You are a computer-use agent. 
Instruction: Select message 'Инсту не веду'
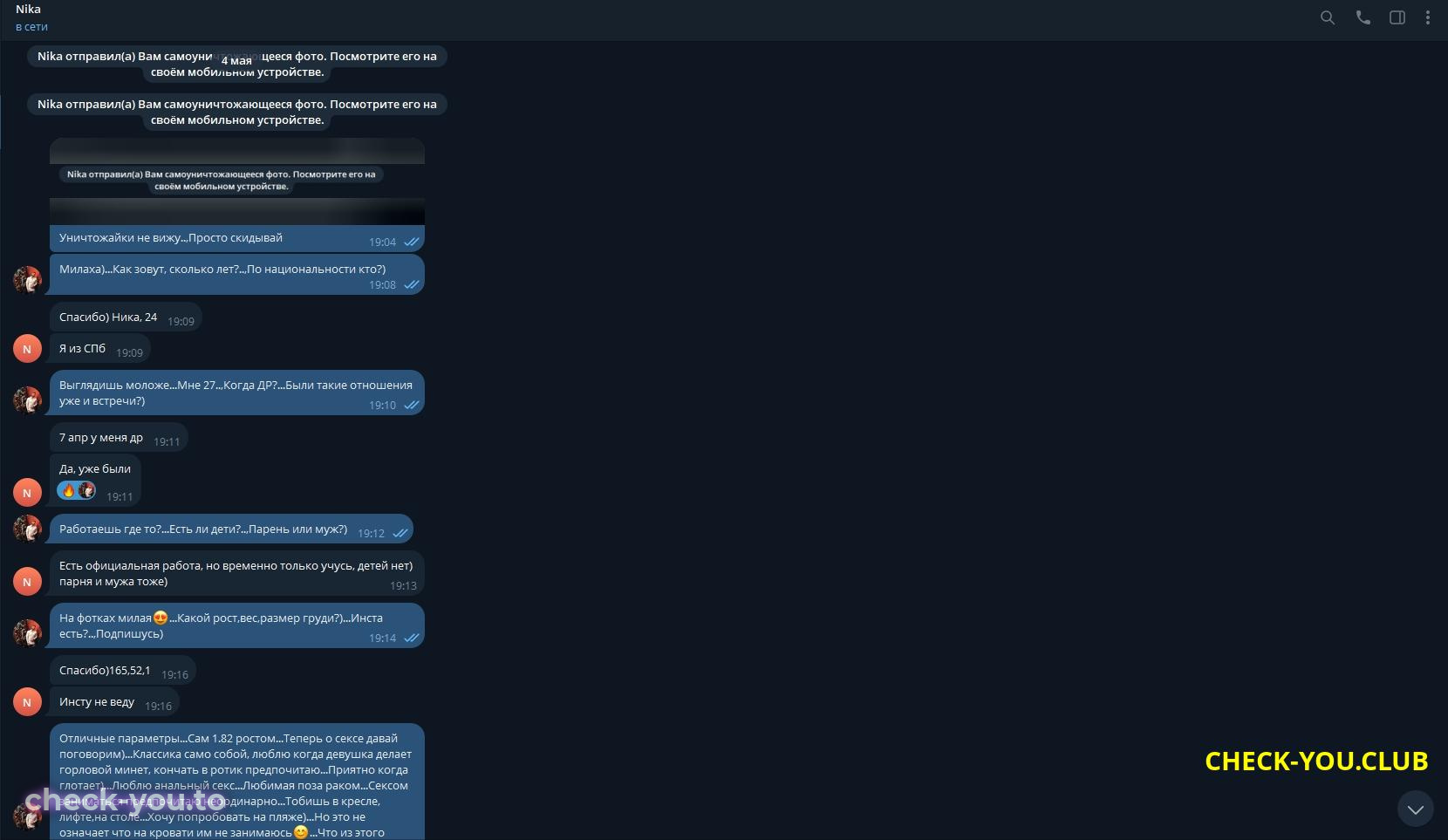pos(114,702)
